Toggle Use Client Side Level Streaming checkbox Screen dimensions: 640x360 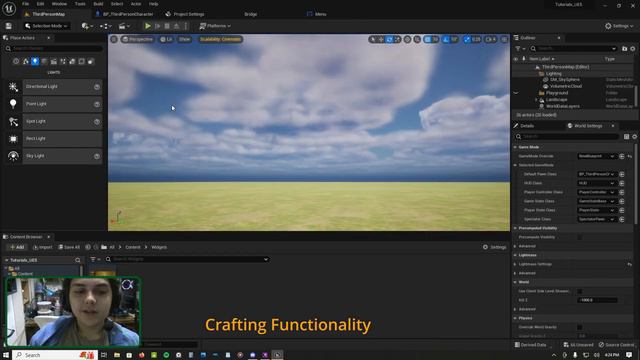580,291
